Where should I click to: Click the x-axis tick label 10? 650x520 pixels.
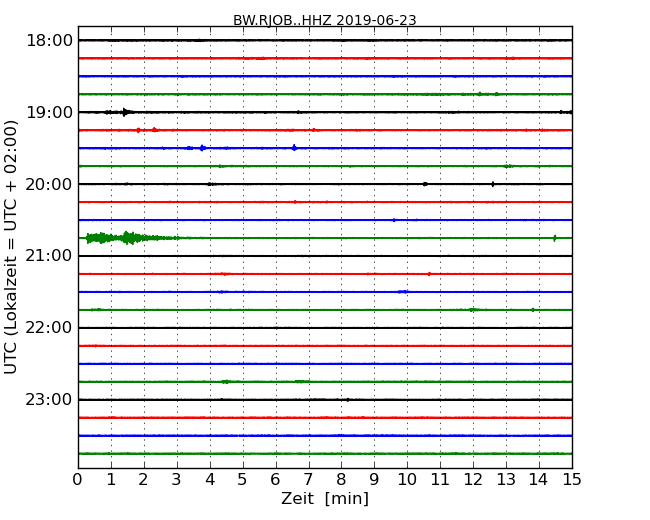[x=407, y=479]
